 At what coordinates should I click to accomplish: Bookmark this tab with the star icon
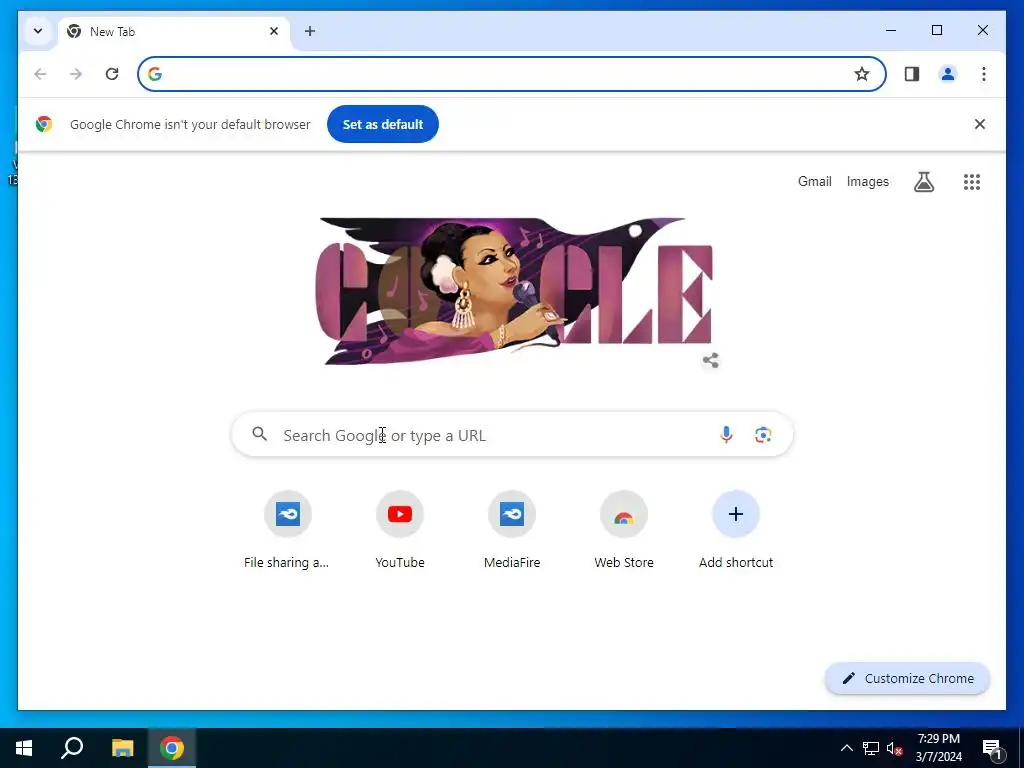point(862,74)
